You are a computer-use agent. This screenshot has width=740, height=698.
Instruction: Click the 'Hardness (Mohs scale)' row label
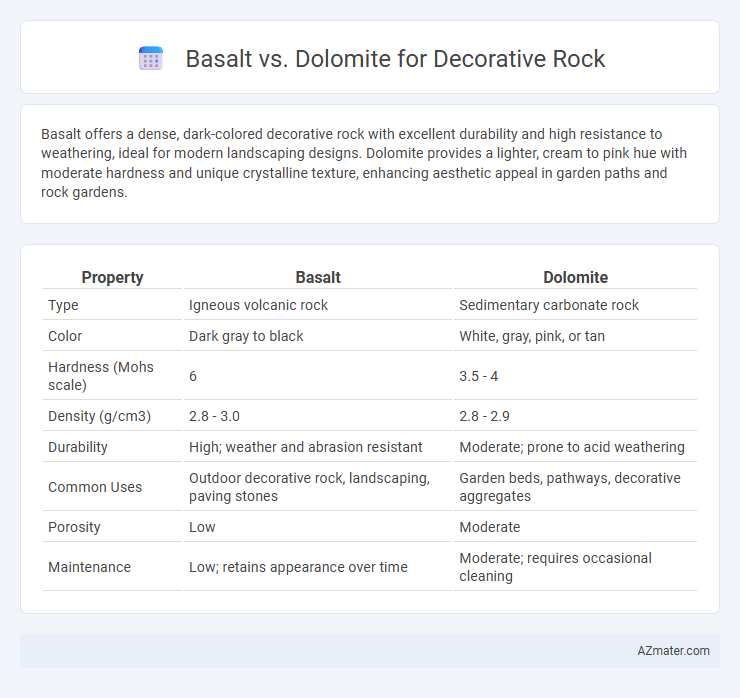101,376
